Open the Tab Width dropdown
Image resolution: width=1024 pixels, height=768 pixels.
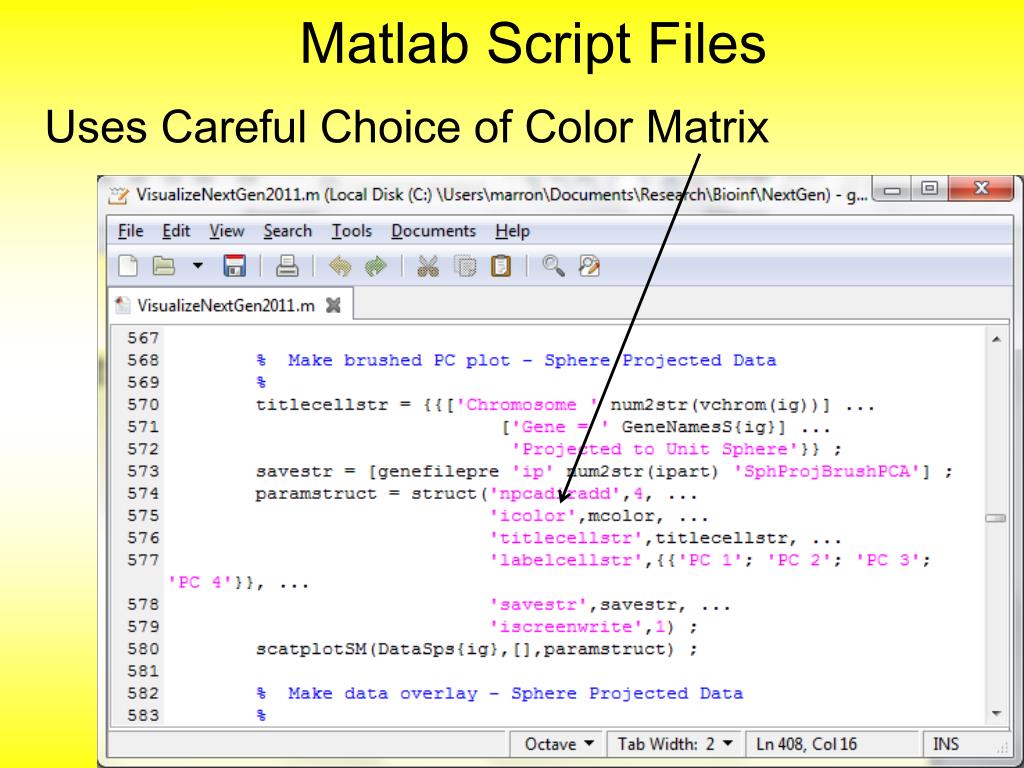tap(675, 744)
